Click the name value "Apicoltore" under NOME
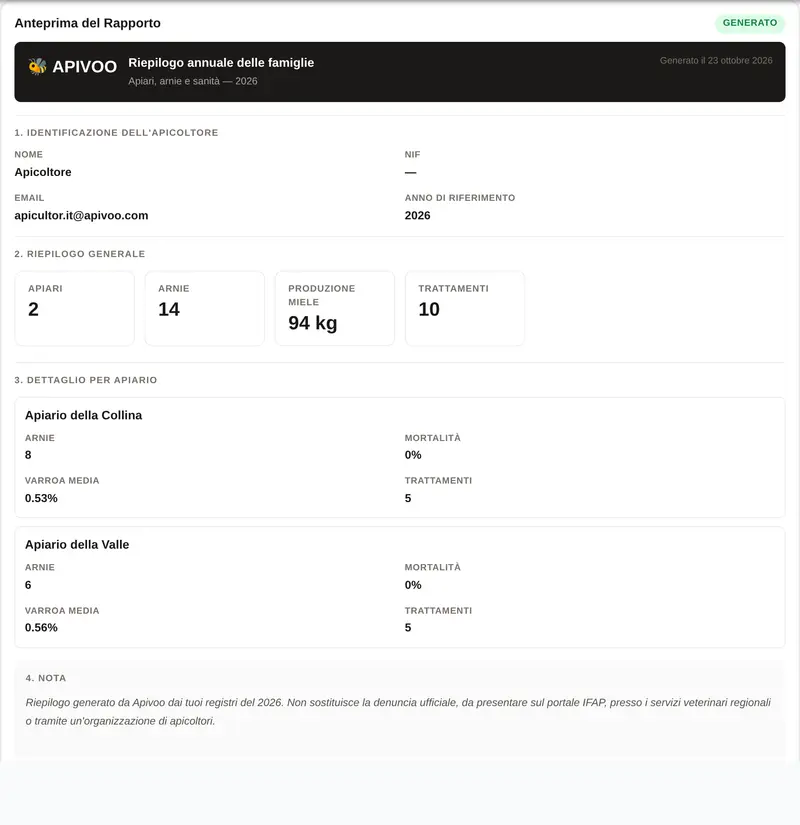 tap(43, 172)
